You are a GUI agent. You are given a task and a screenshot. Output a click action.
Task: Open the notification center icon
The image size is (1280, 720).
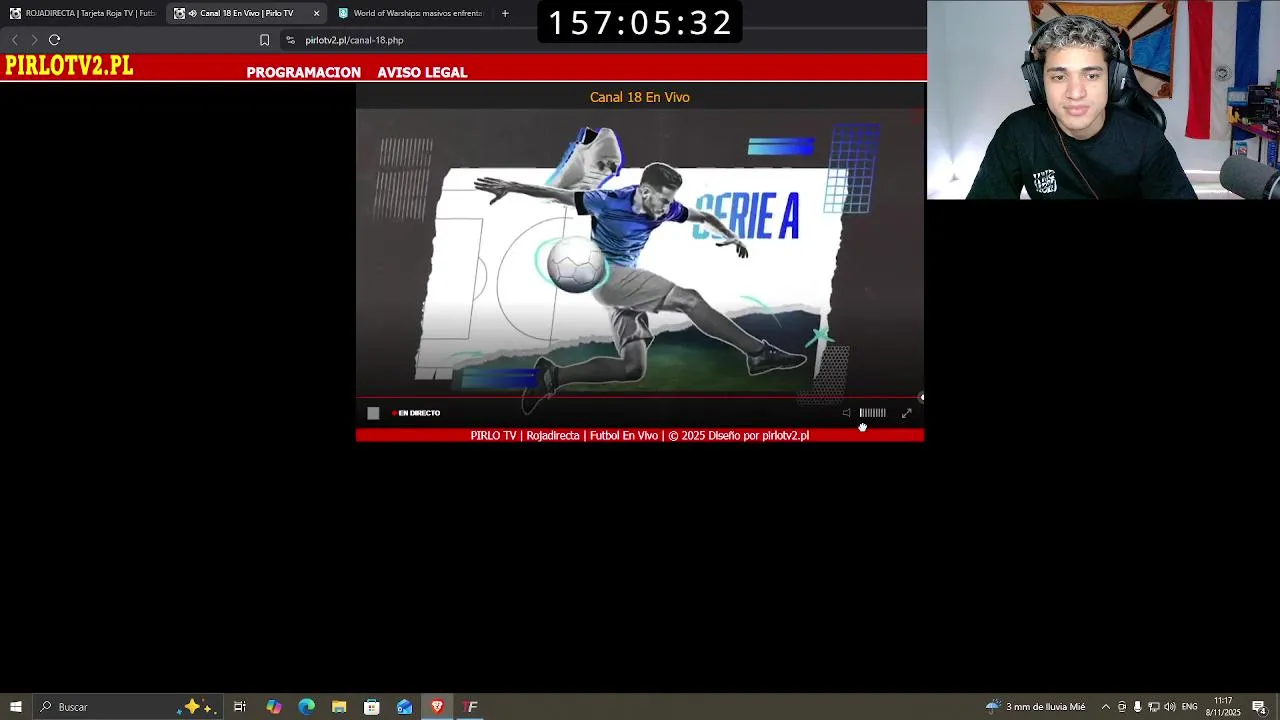click(x=1260, y=707)
